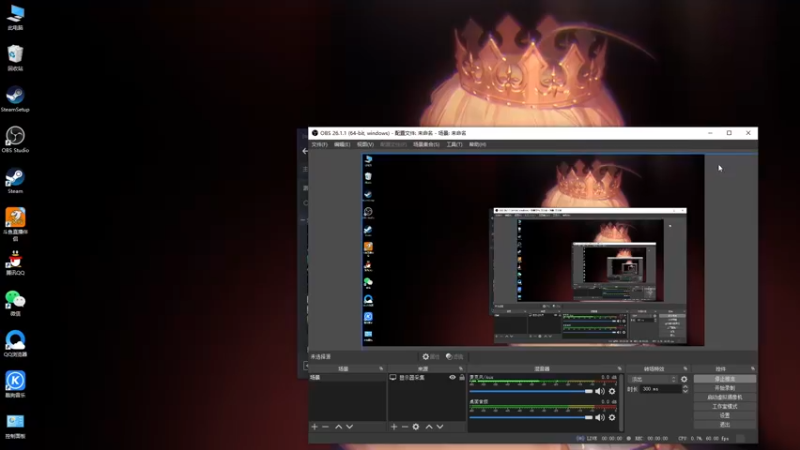
Task: Click the 开始录制 start recording button
Action: [x=724, y=388]
